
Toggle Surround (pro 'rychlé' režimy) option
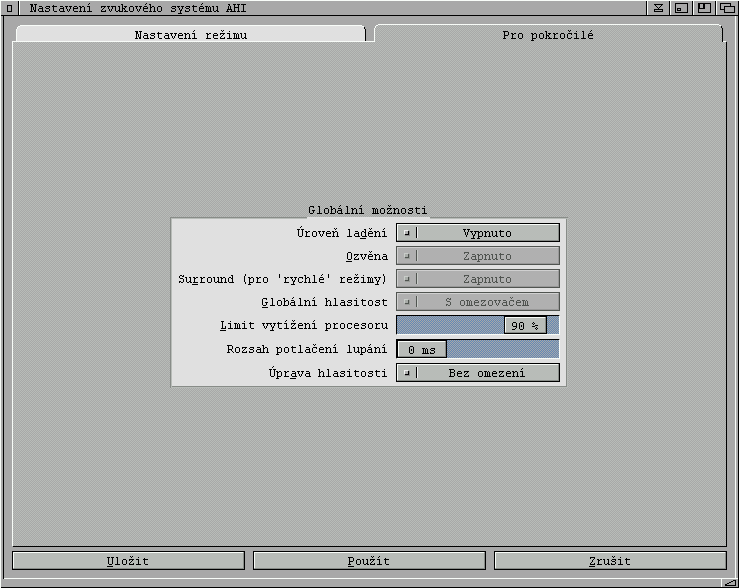(478, 279)
